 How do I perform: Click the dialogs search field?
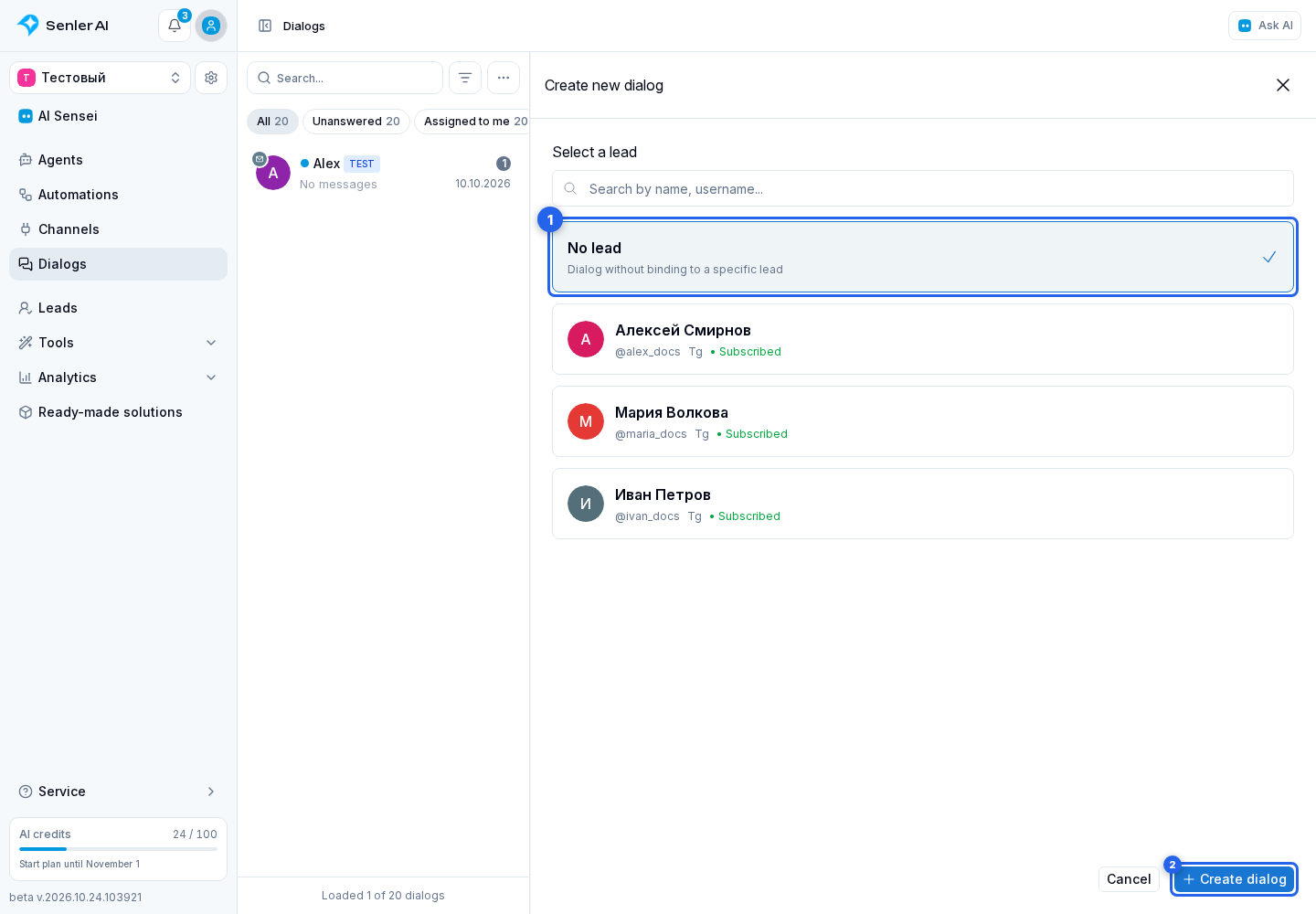pos(345,78)
